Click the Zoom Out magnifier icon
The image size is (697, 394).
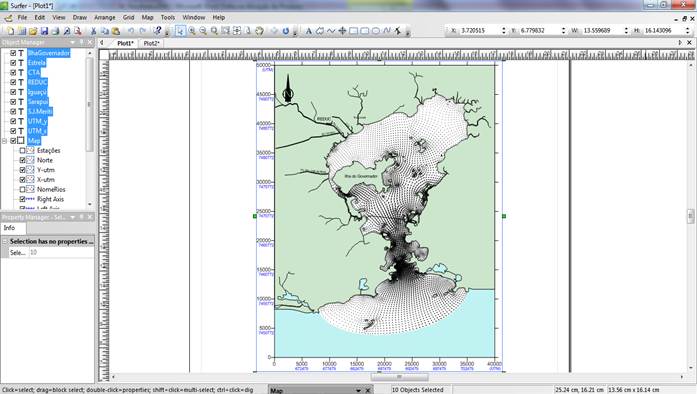203,31
